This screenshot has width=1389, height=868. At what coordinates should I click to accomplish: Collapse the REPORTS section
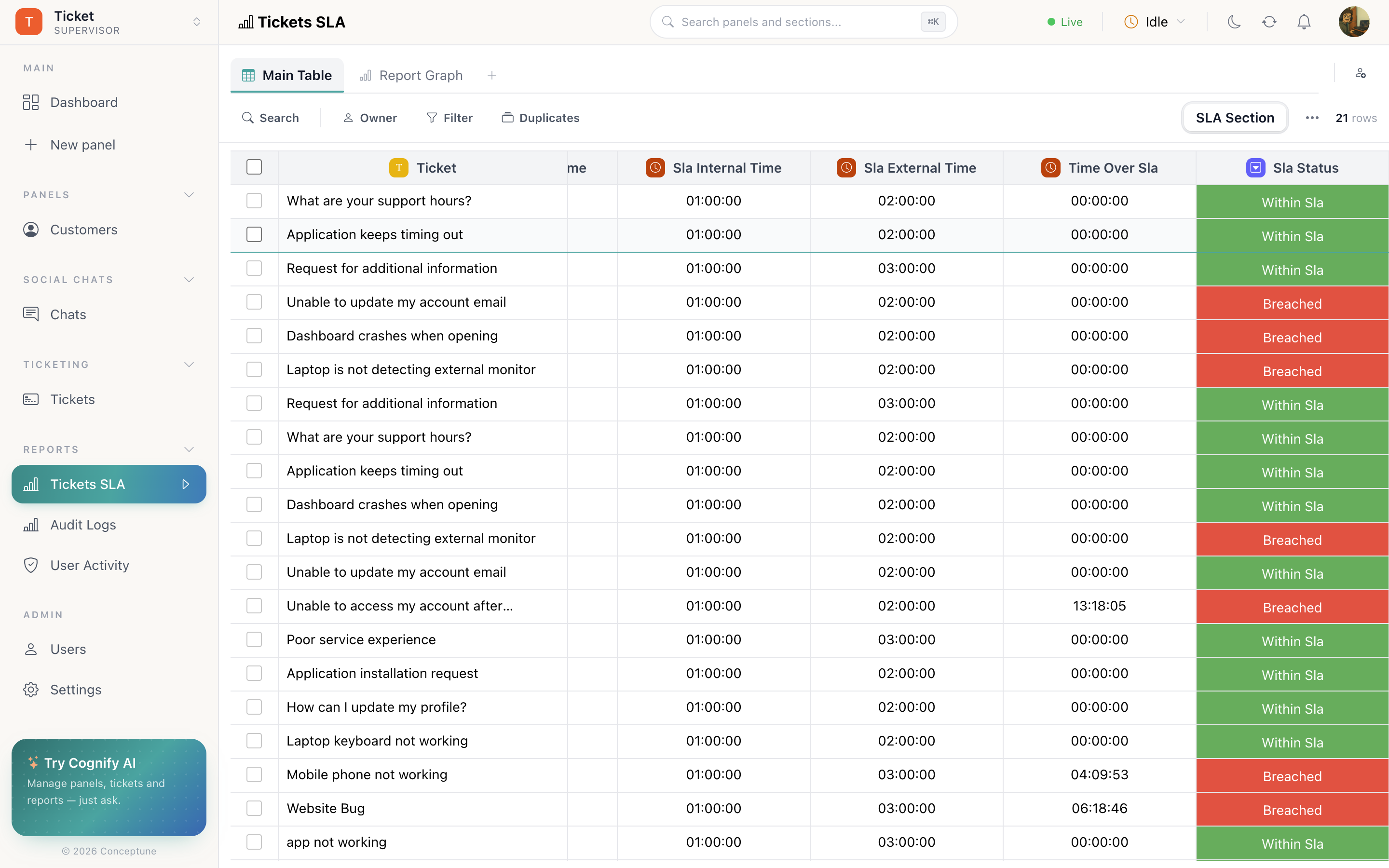click(x=189, y=449)
